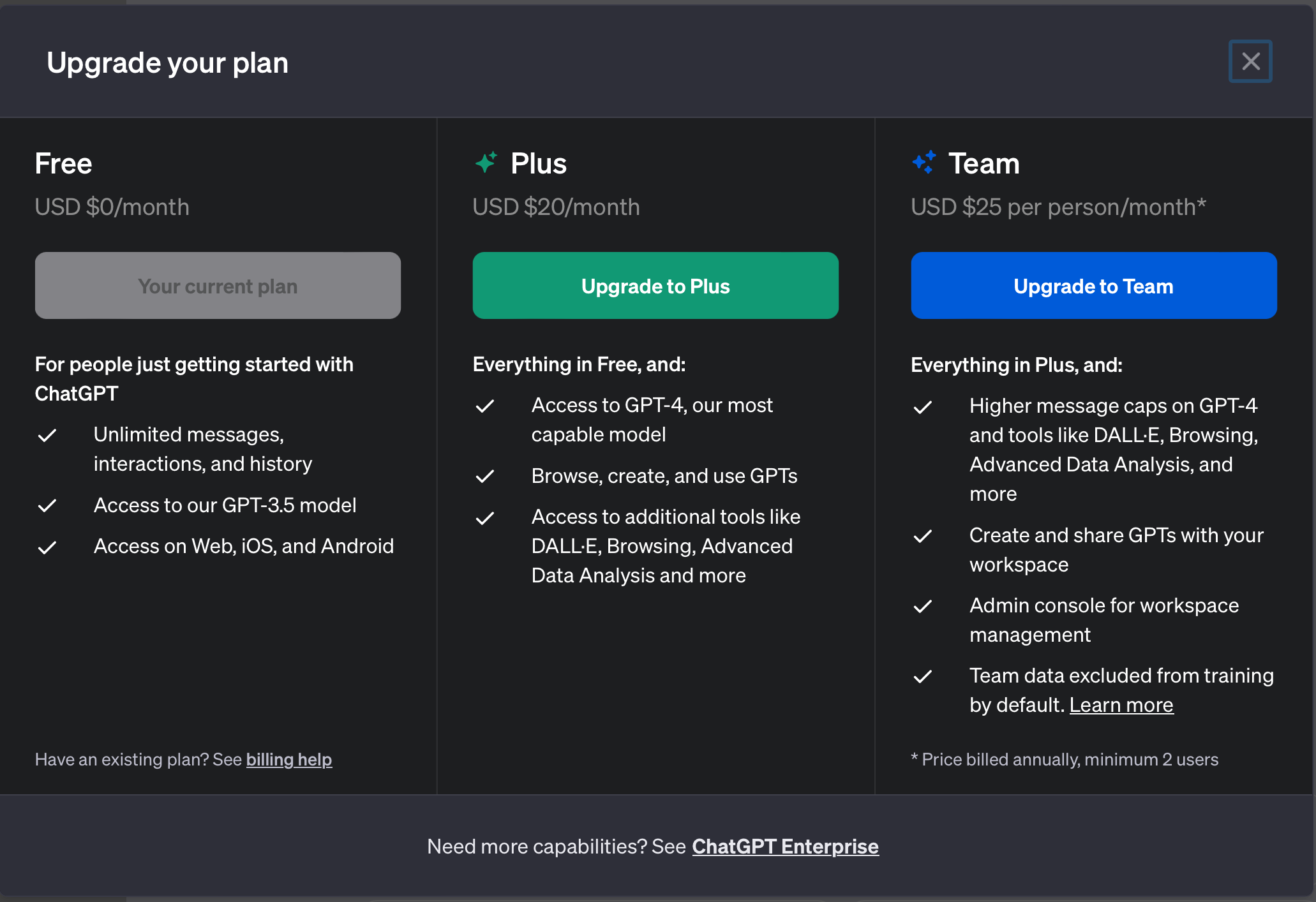This screenshot has width=1316, height=902.
Task: Click checkmark next to GPT-3.5 model access
Action: point(47,506)
